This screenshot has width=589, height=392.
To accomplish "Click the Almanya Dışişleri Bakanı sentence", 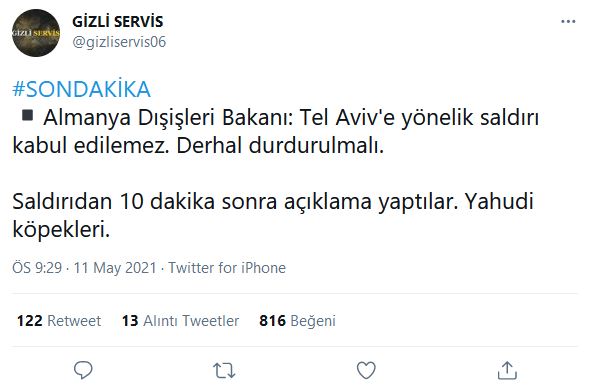I will click(275, 131).
